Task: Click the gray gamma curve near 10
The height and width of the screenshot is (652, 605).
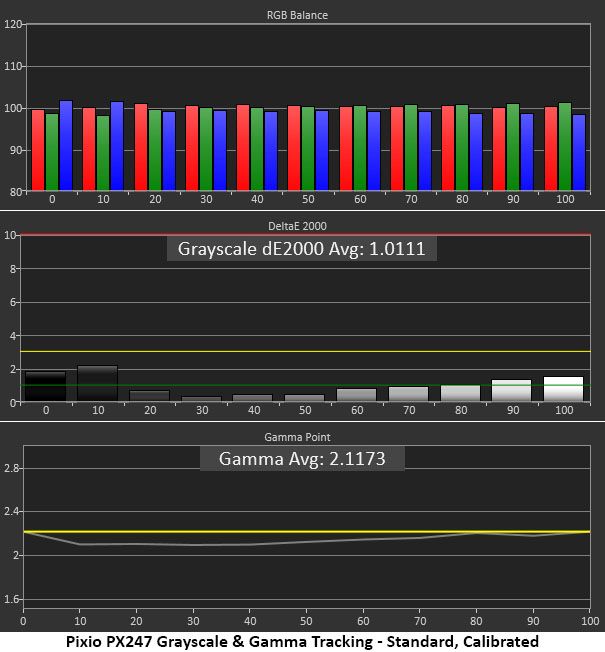Action: 80,544
